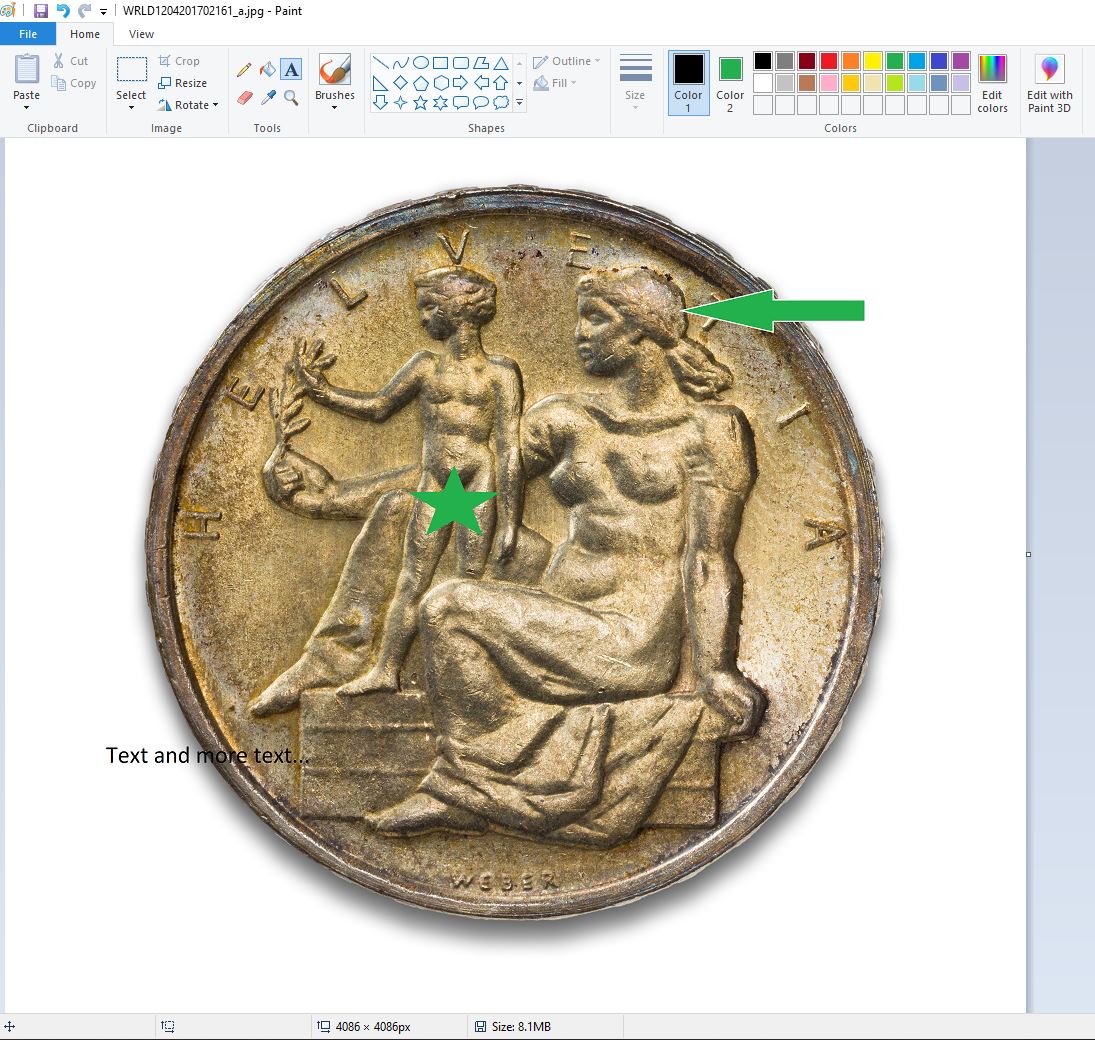Select the Eraser tool

[x=244, y=98]
